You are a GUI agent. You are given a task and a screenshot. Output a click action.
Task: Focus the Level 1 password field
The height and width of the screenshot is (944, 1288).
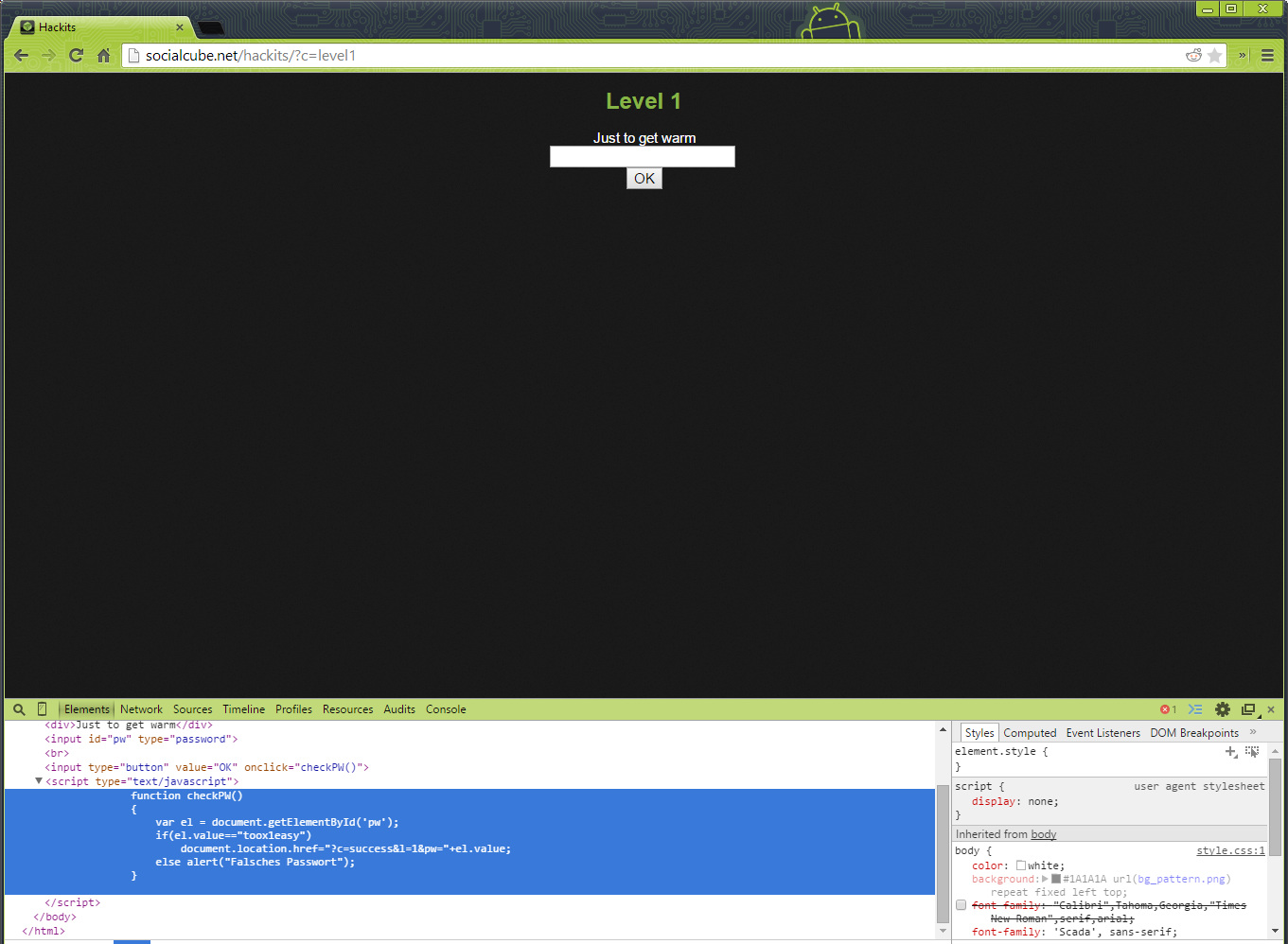[x=643, y=157]
